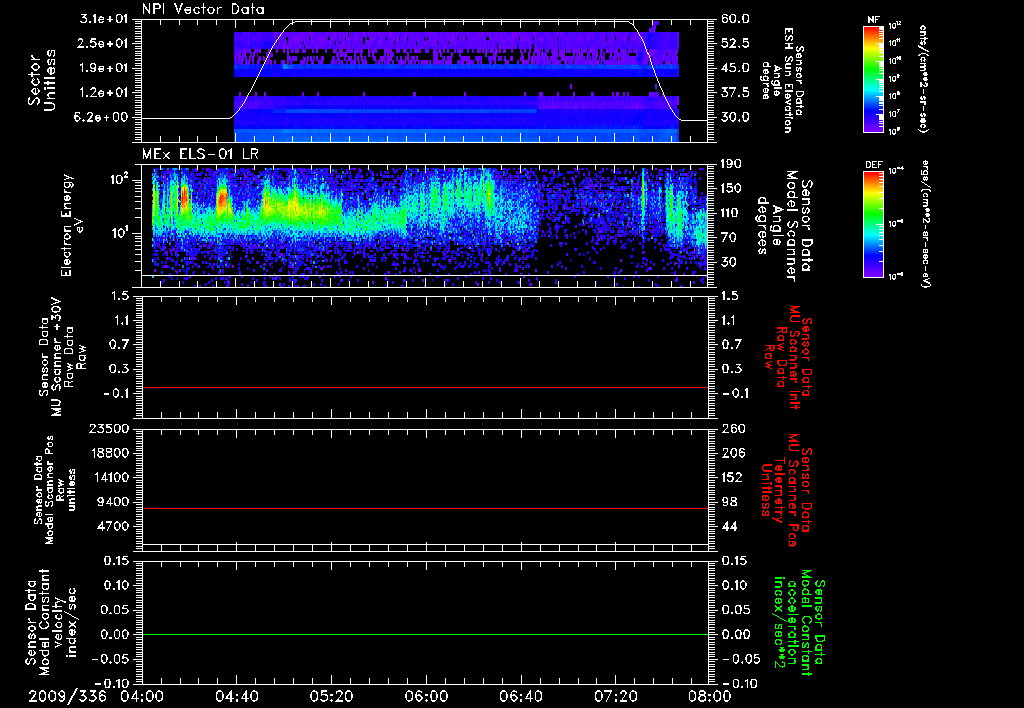
Task: Pick the 05:20 time axis label
Action: (x=331, y=696)
